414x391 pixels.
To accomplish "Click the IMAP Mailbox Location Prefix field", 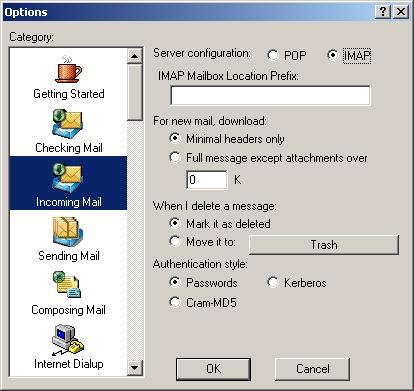I will click(270, 95).
